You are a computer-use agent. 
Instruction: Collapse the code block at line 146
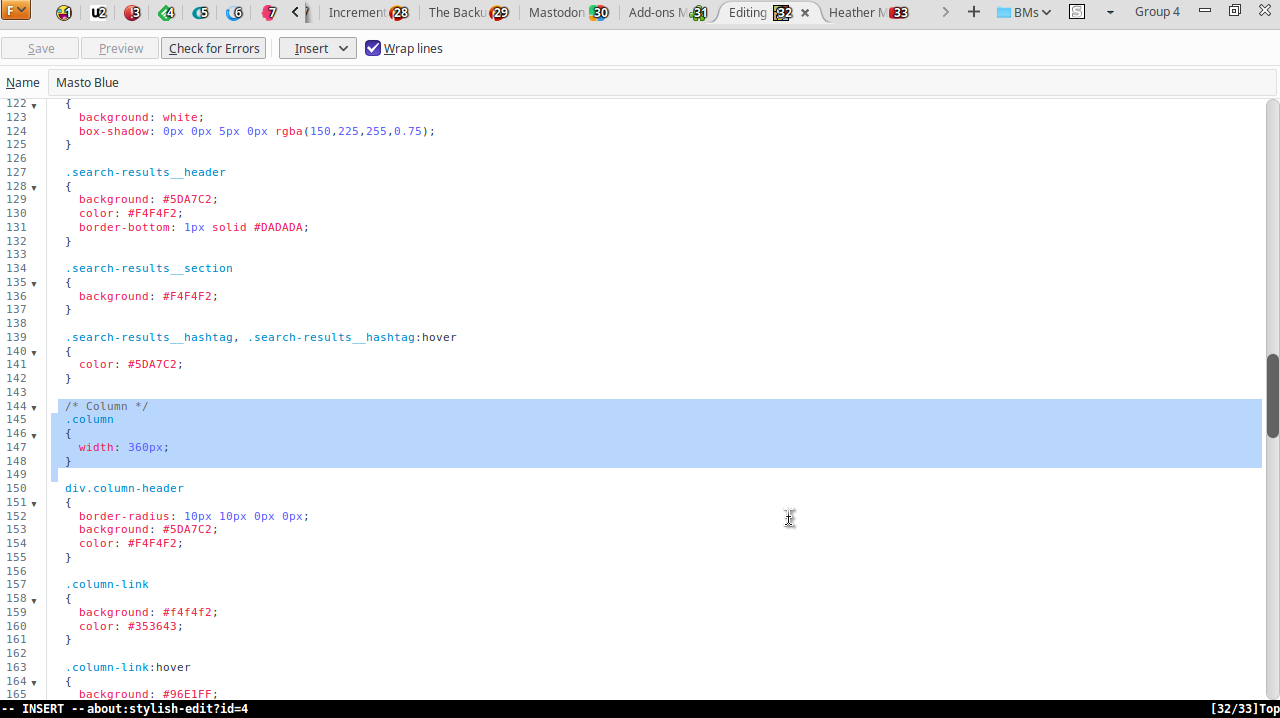click(x=34, y=435)
